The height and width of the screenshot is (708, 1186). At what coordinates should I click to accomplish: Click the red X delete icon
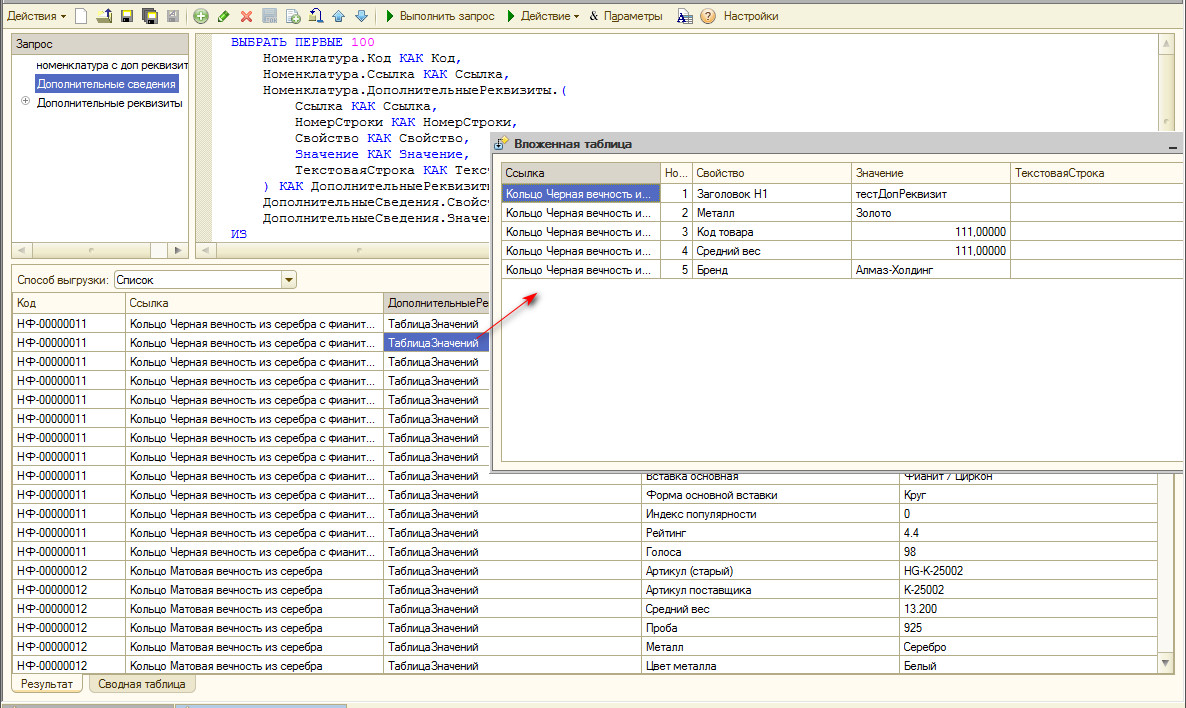[x=246, y=16]
